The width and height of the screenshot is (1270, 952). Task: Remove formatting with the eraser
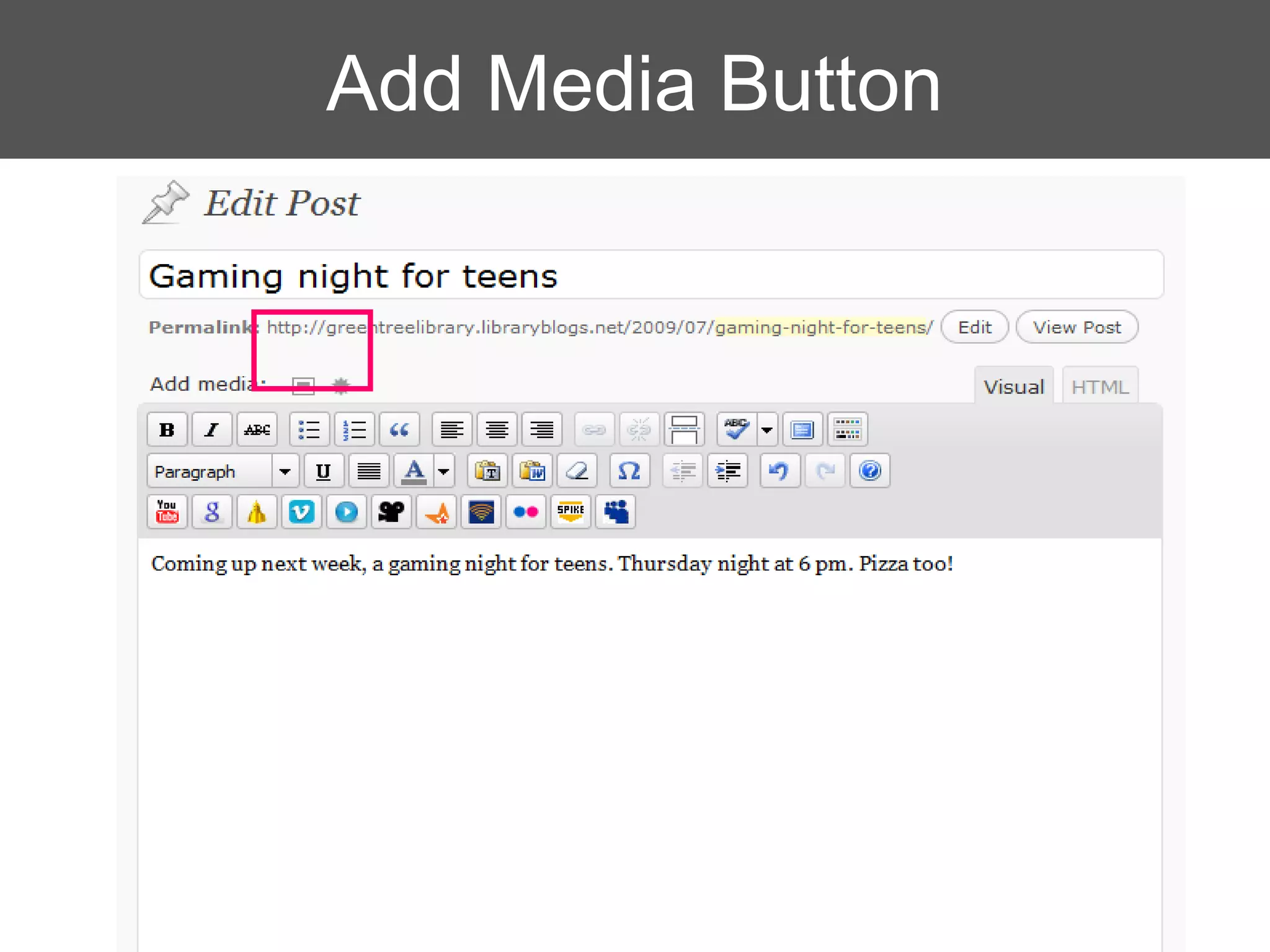(x=577, y=472)
